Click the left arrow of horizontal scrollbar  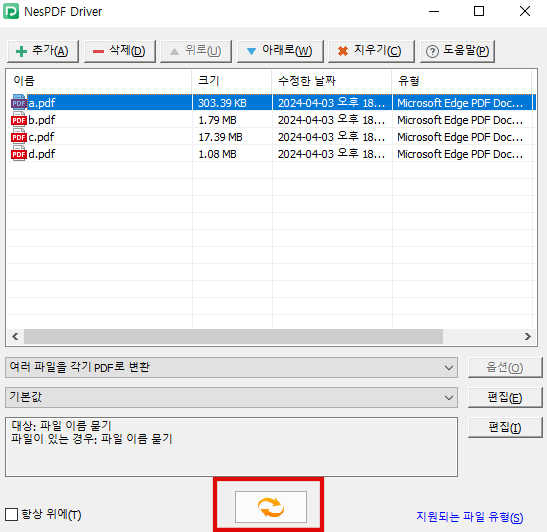(15, 337)
